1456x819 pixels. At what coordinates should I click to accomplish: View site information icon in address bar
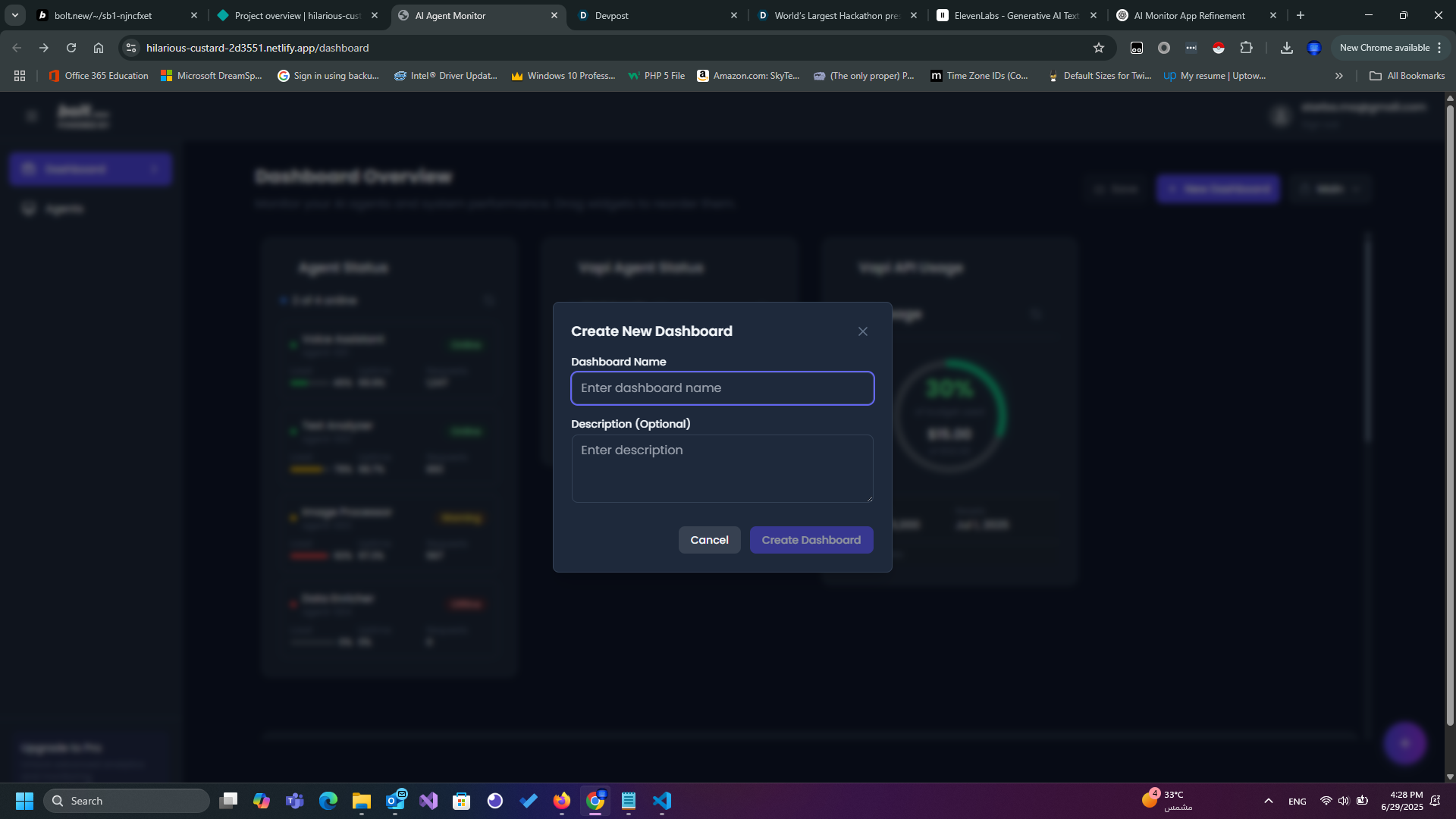131,48
